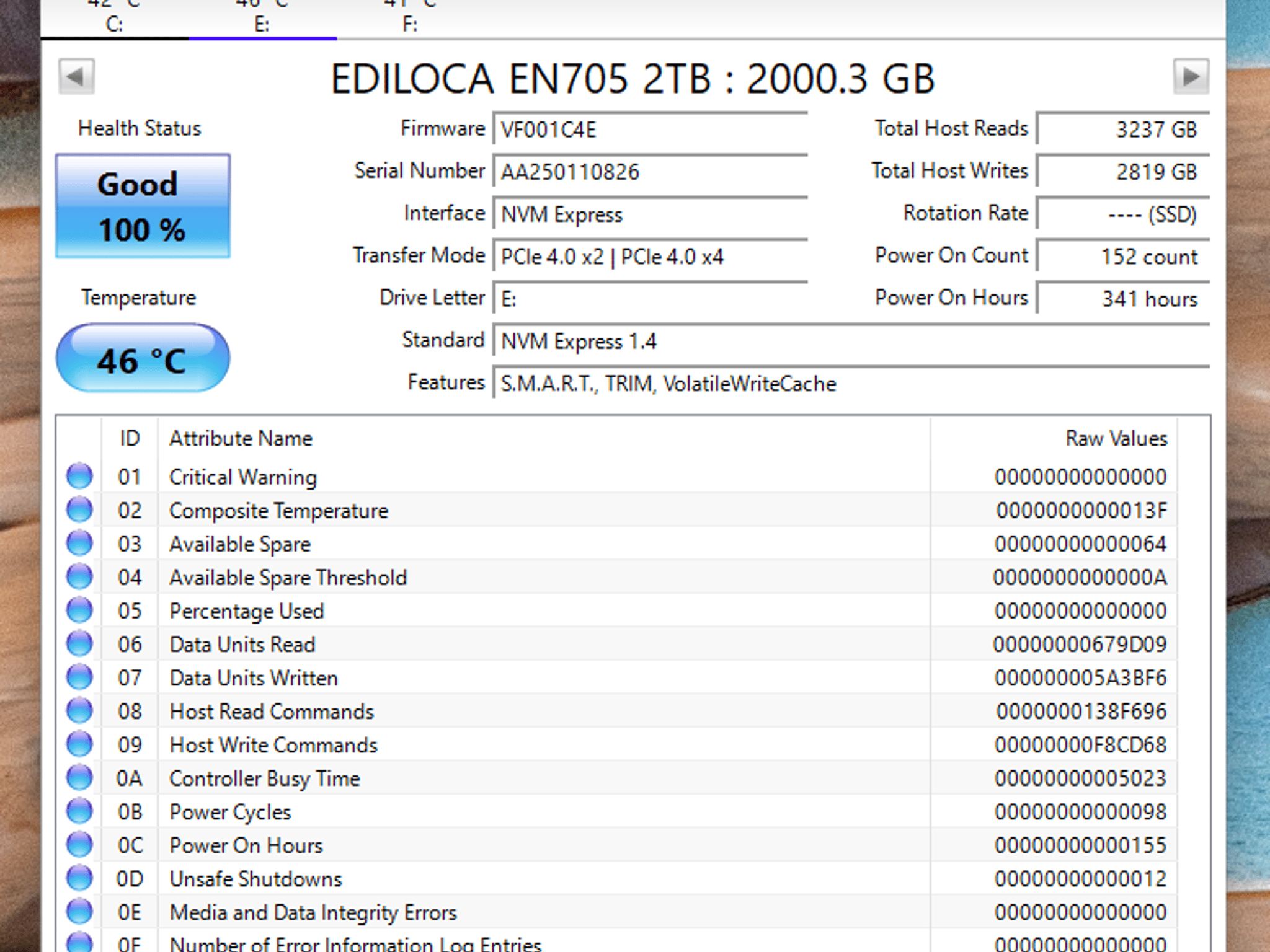The height and width of the screenshot is (952, 1270).
Task: Select the Host Write Commands attribute name
Action: click(273, 745)
